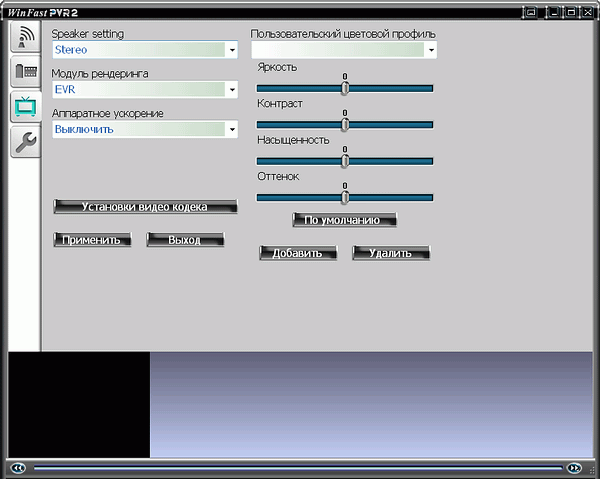Click the compact mode icon in title bar
Viewport: 600px width, 479px height.
tap(530, 12)
